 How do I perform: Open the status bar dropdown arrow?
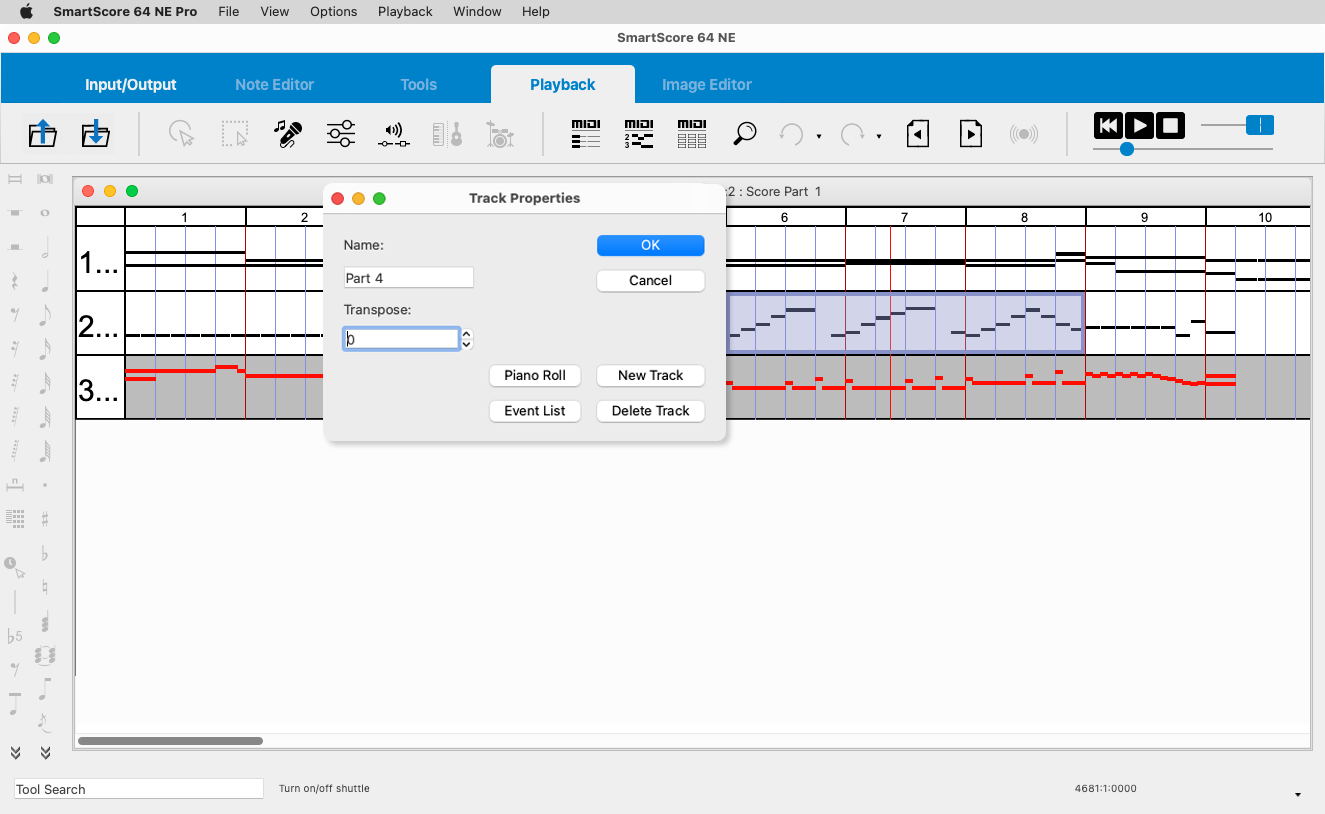point(1298,795)
